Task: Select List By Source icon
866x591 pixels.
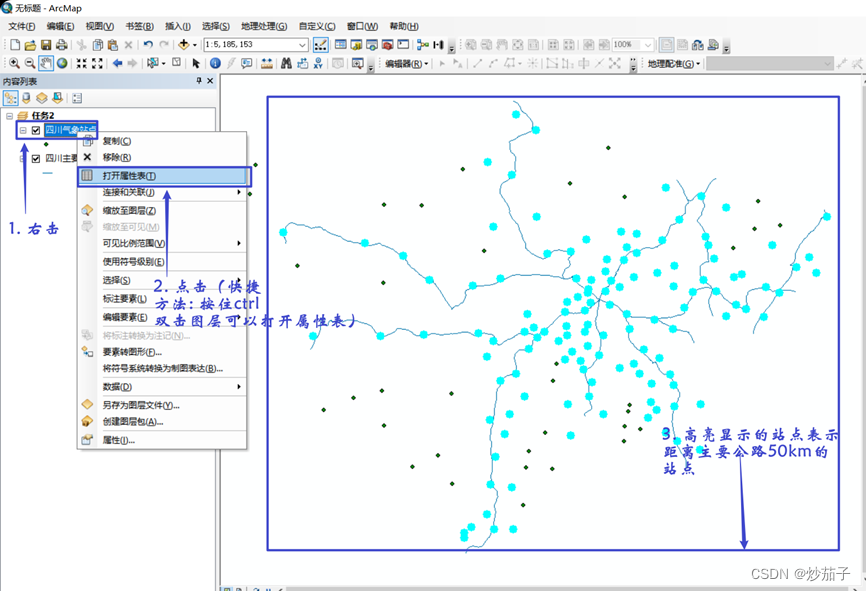Action: point(26,98)
